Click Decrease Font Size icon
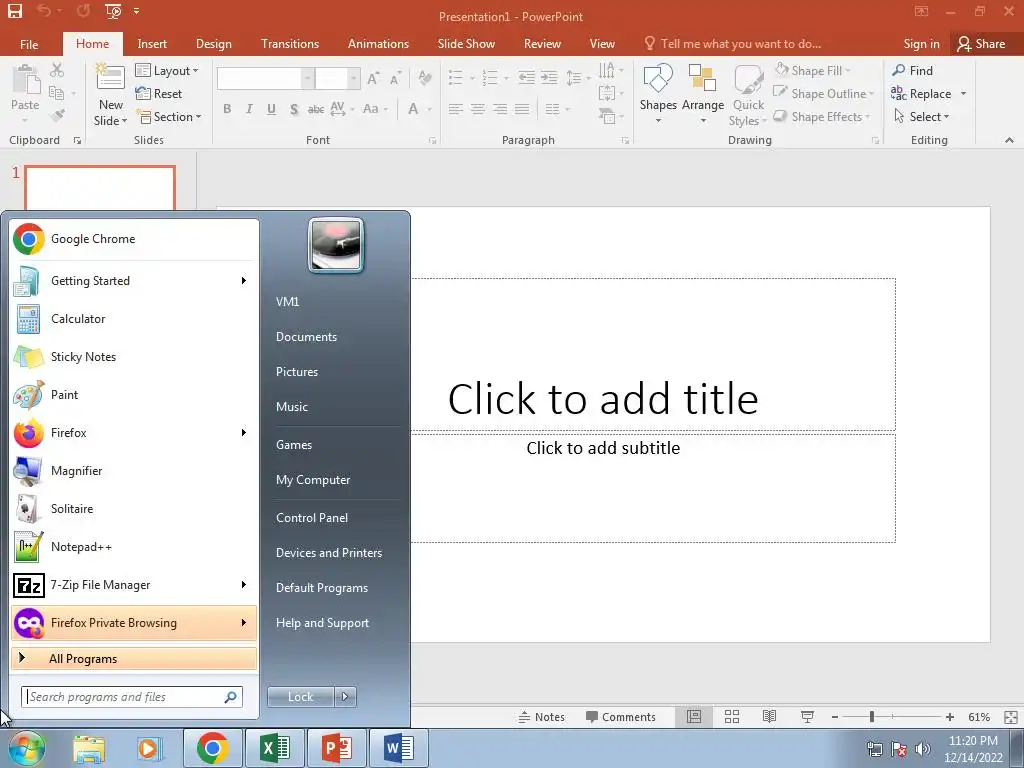 pos(395,79)
